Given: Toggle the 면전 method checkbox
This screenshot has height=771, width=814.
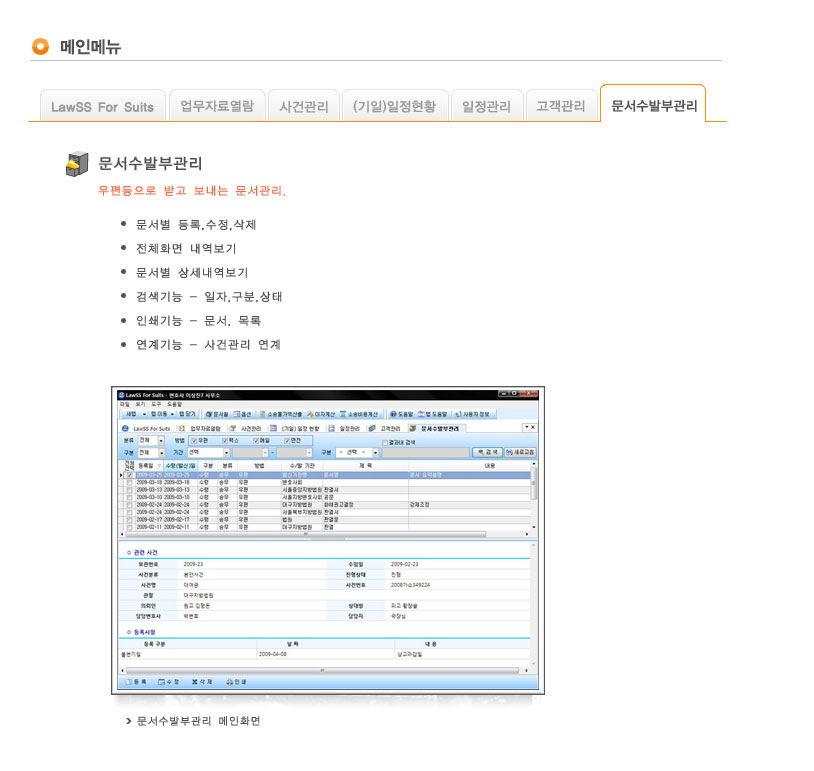Looking at the screenshot, I should point(287,440).
